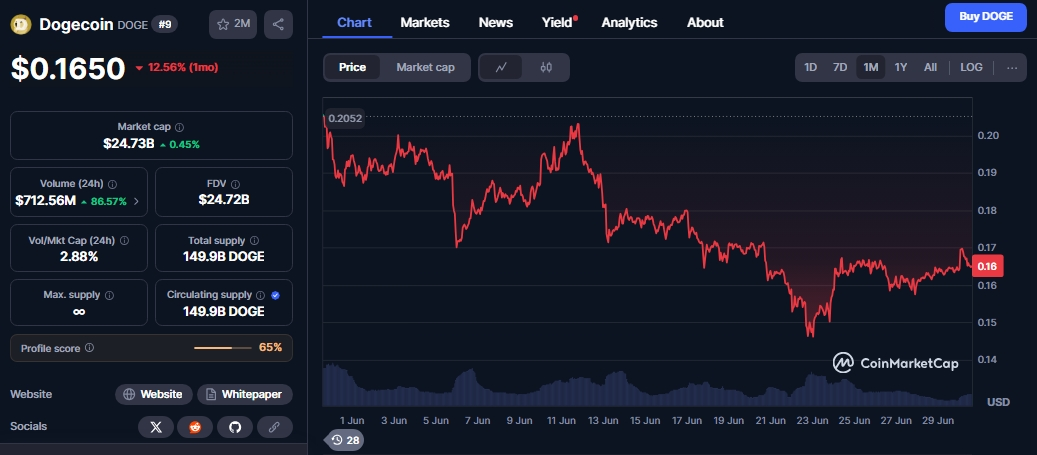Screen dimensions: 1037x455
Task: Click the 2.88% Vol/Mkt Cap value
Action: tap(79, 257)
